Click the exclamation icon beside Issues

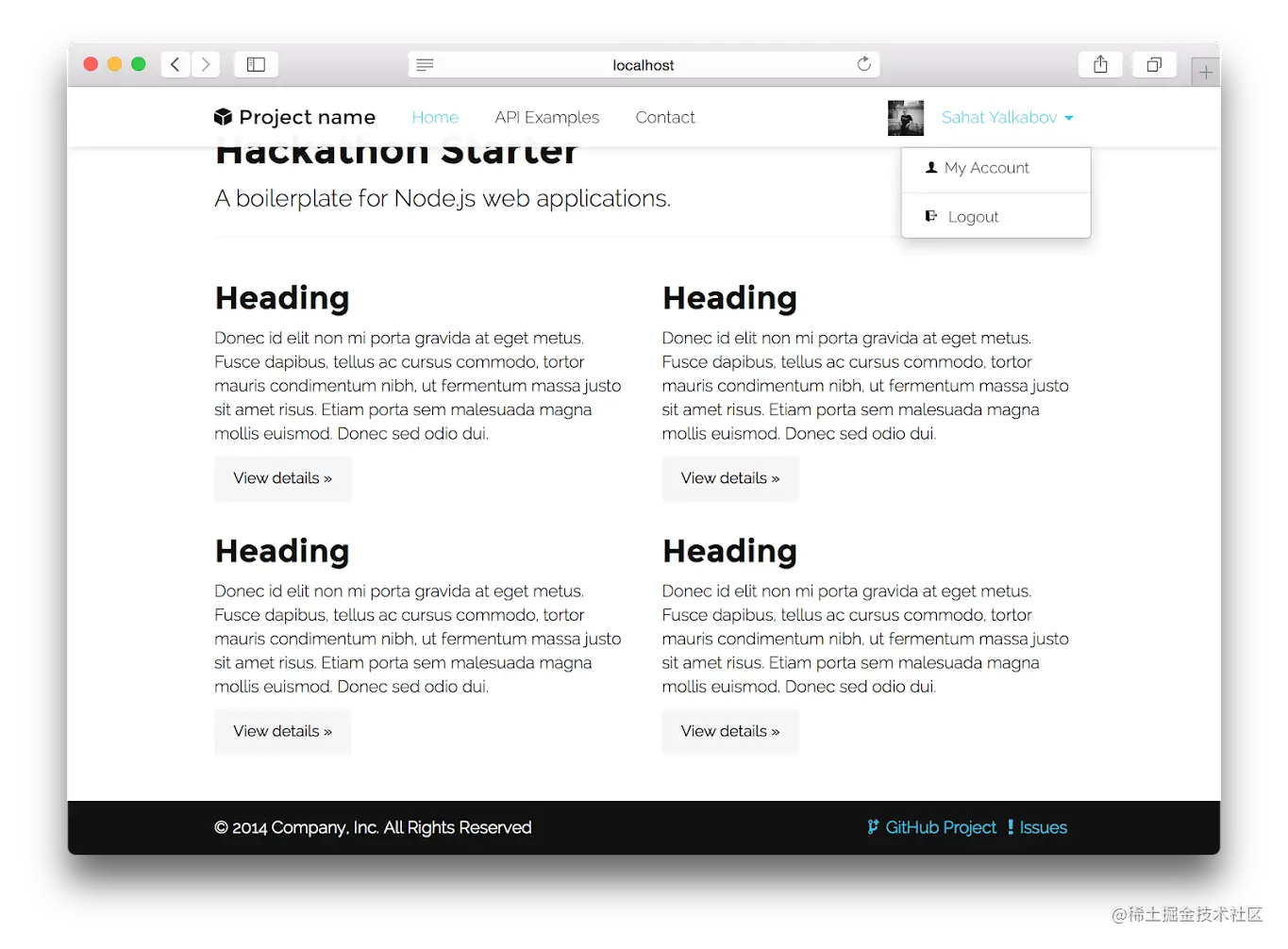(1011, 827)
